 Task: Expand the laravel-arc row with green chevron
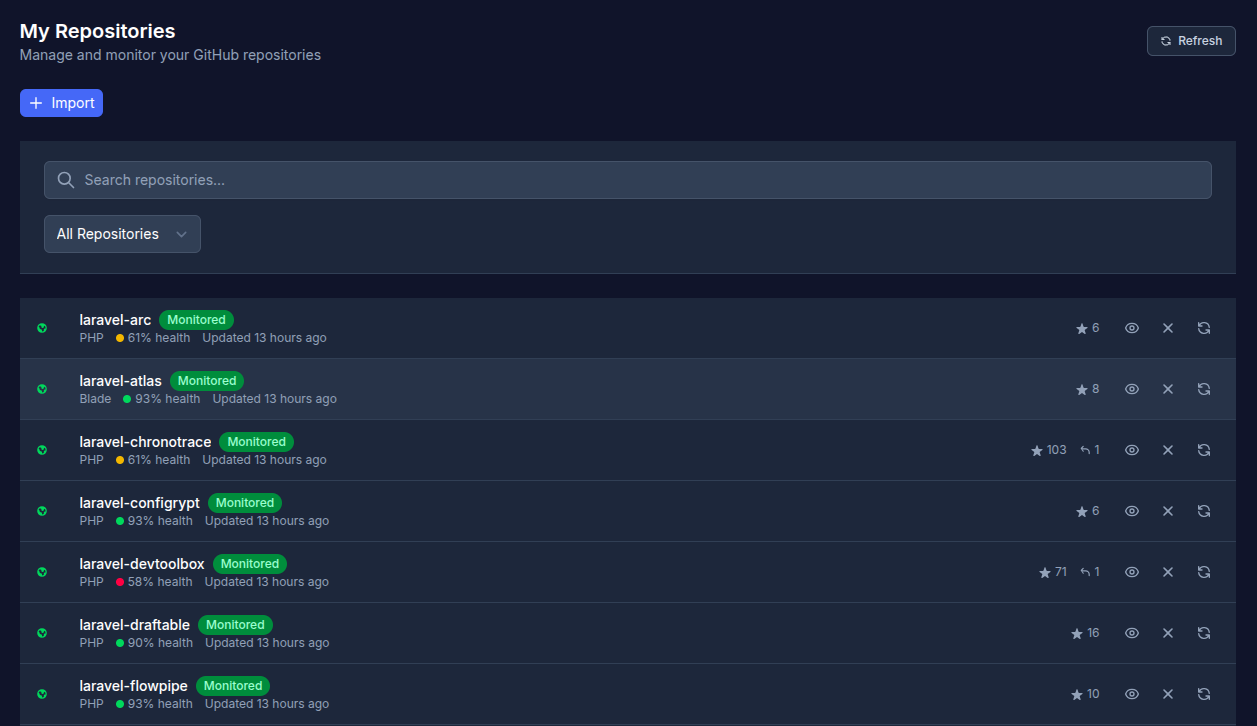pyautogui.click(x=42, y=328)
